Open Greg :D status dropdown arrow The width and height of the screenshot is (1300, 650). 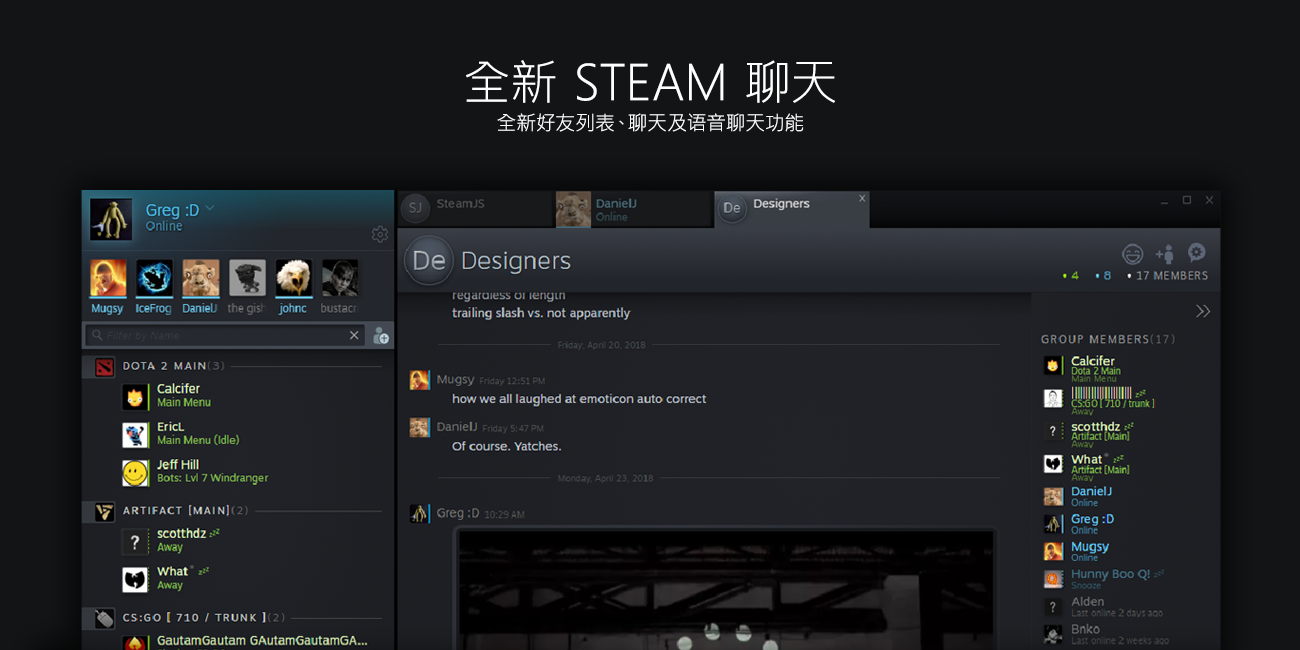pos(210,209)
